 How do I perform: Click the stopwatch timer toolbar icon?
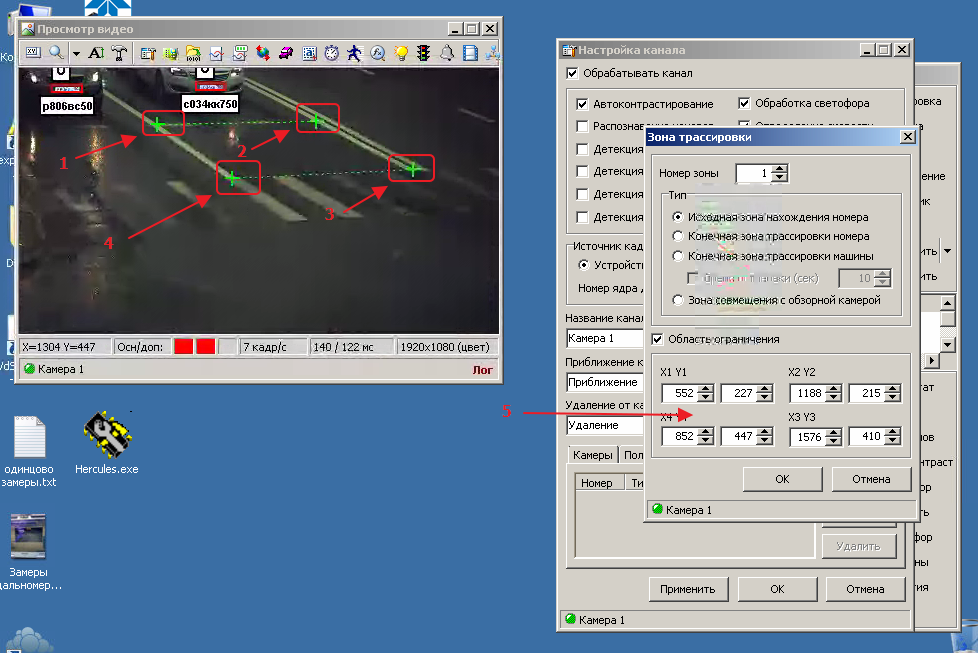click(x=331, y=53)
